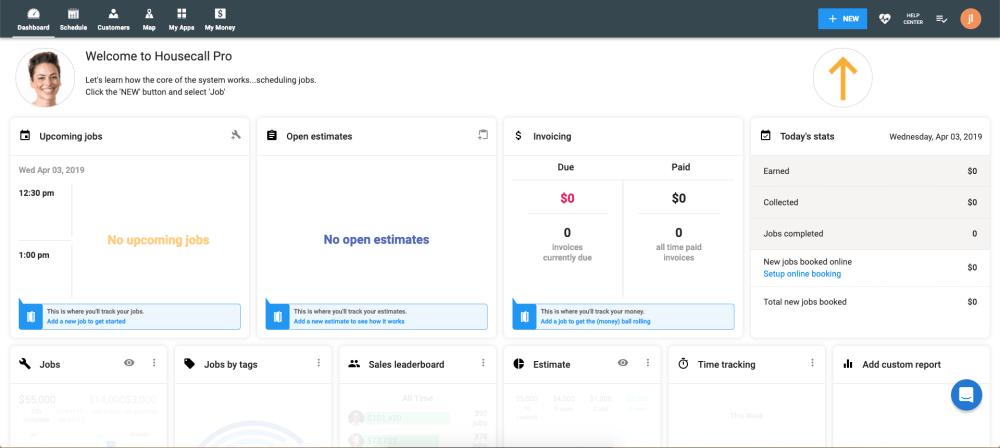Toggle visibility eye on Jobs card

(x=129, y=362)
